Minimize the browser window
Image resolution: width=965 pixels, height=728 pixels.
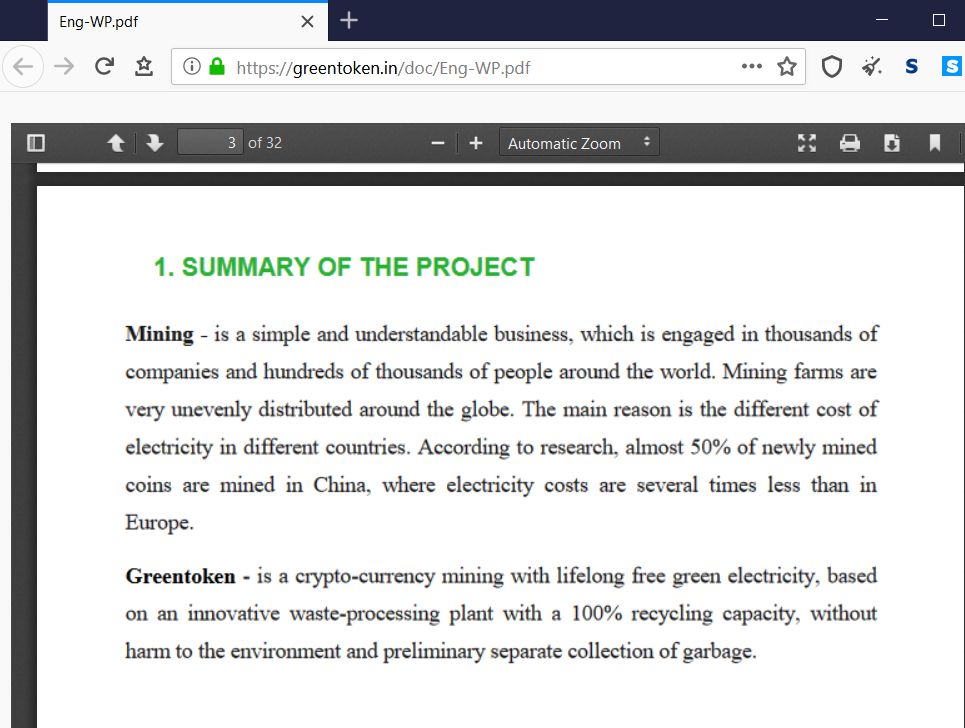click(x=882, y=20)
